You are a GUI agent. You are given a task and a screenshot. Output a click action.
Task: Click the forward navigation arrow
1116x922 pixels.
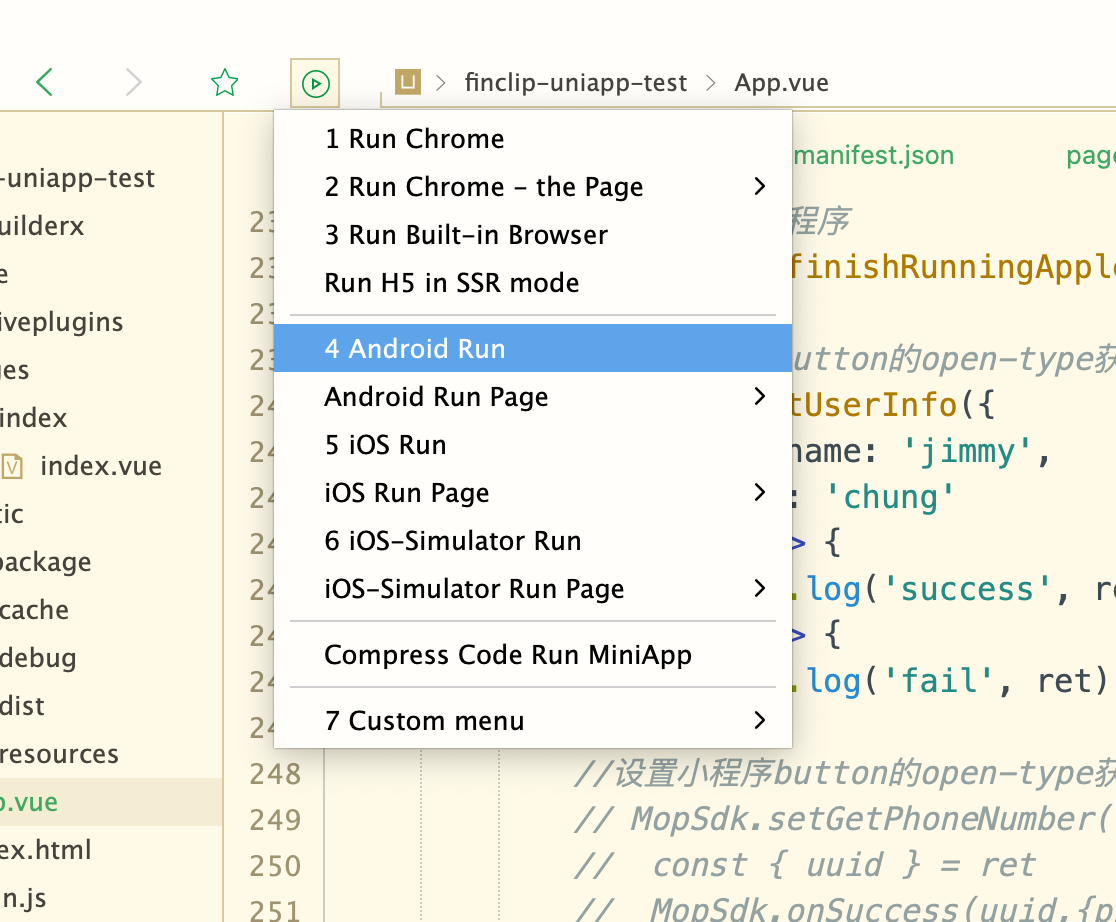point(133,82)
